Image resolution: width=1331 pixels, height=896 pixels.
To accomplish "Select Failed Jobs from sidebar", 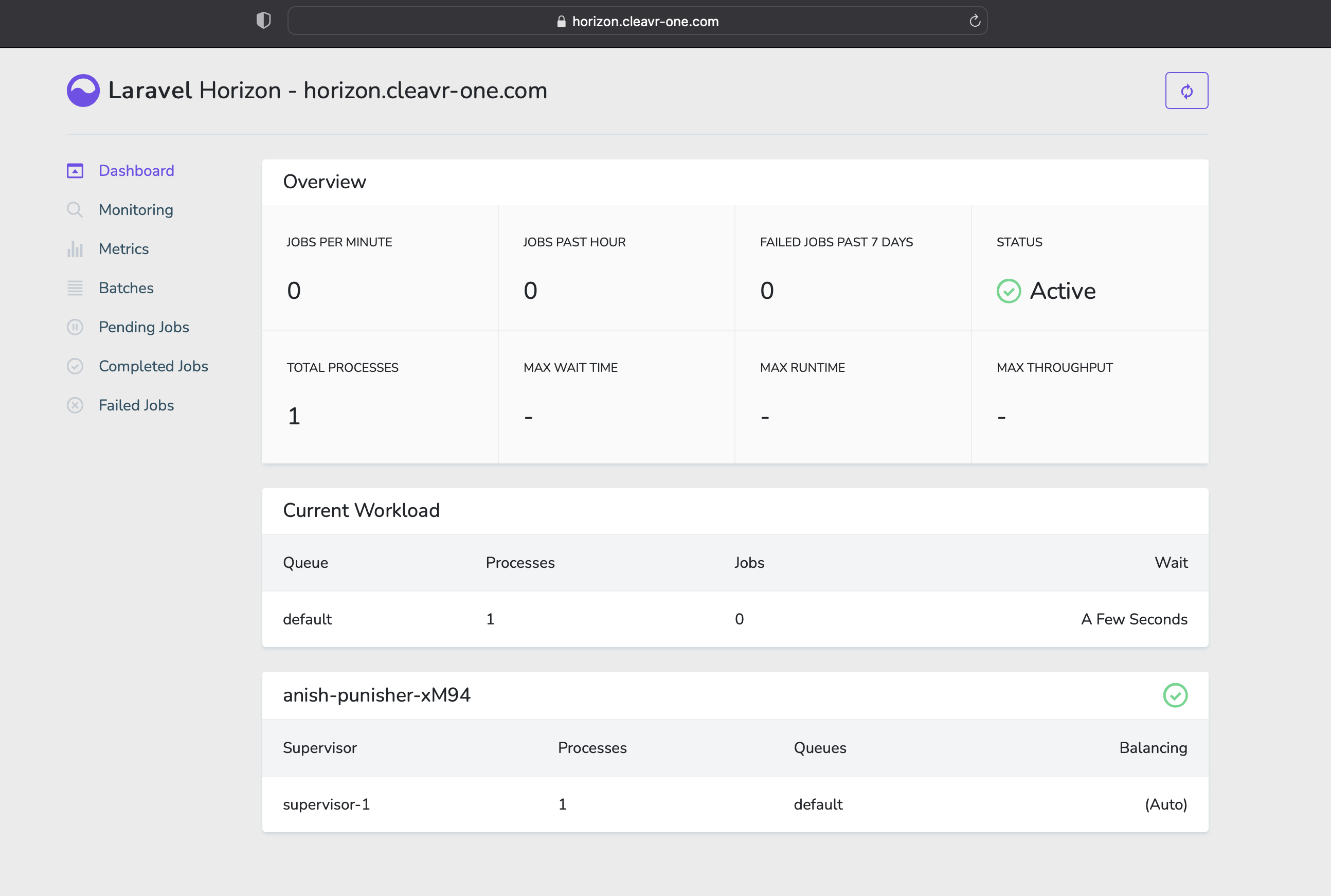I will [x=136, y=404].
